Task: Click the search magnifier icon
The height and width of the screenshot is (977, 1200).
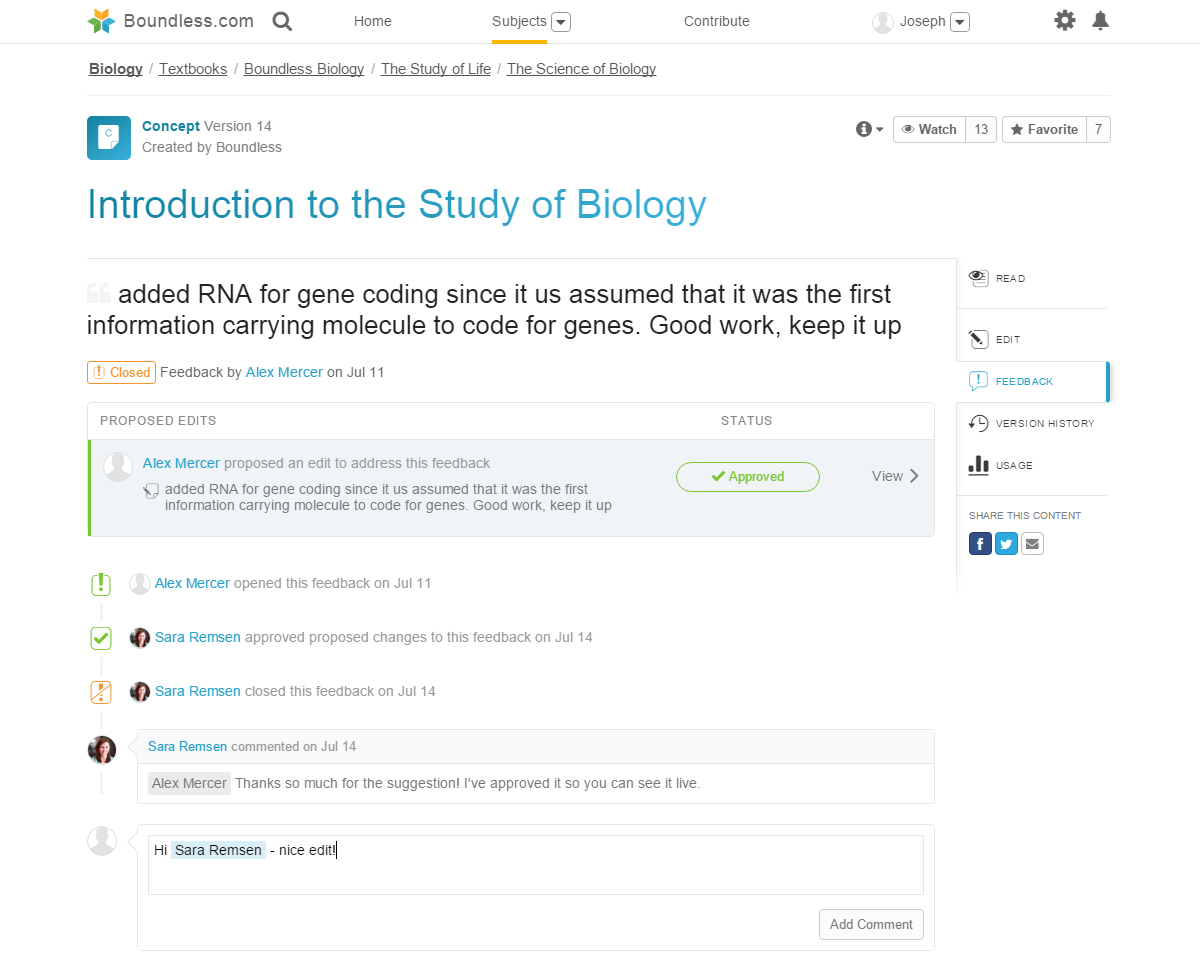Action: 282,21
